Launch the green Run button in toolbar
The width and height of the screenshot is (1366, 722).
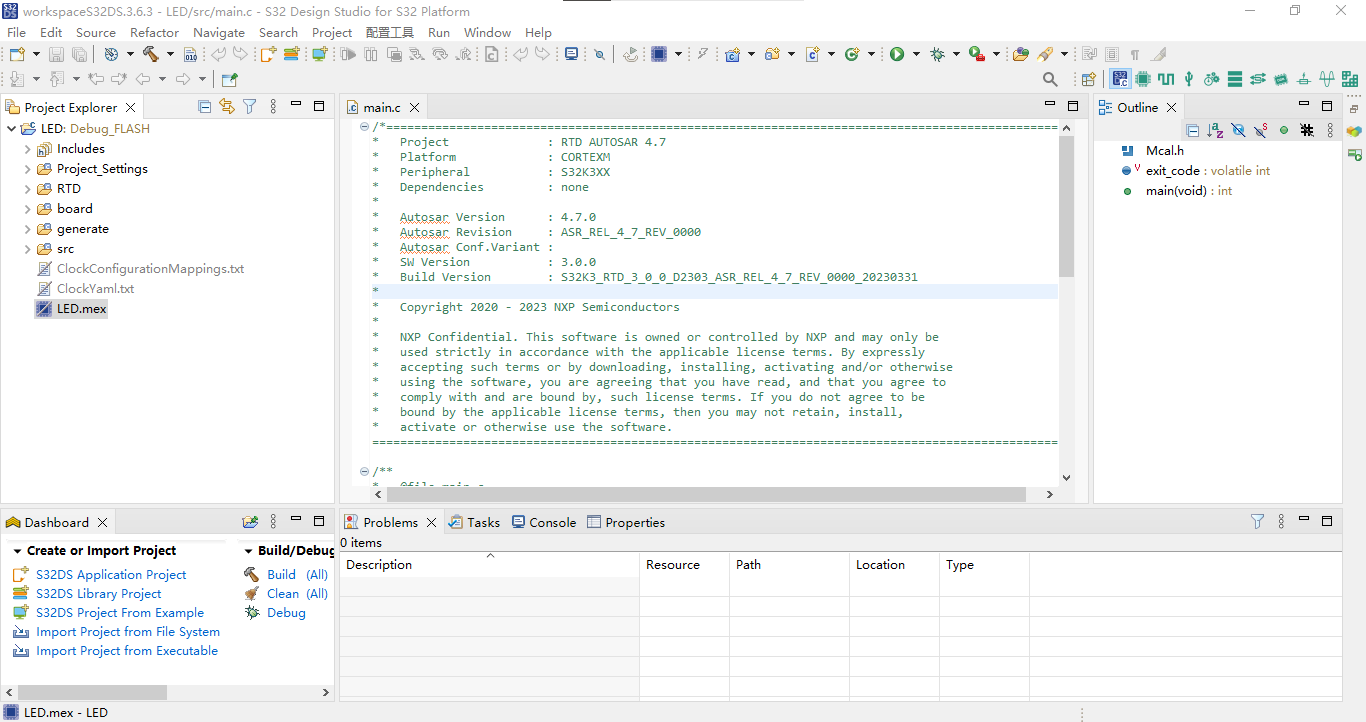[x=897, y=54]
